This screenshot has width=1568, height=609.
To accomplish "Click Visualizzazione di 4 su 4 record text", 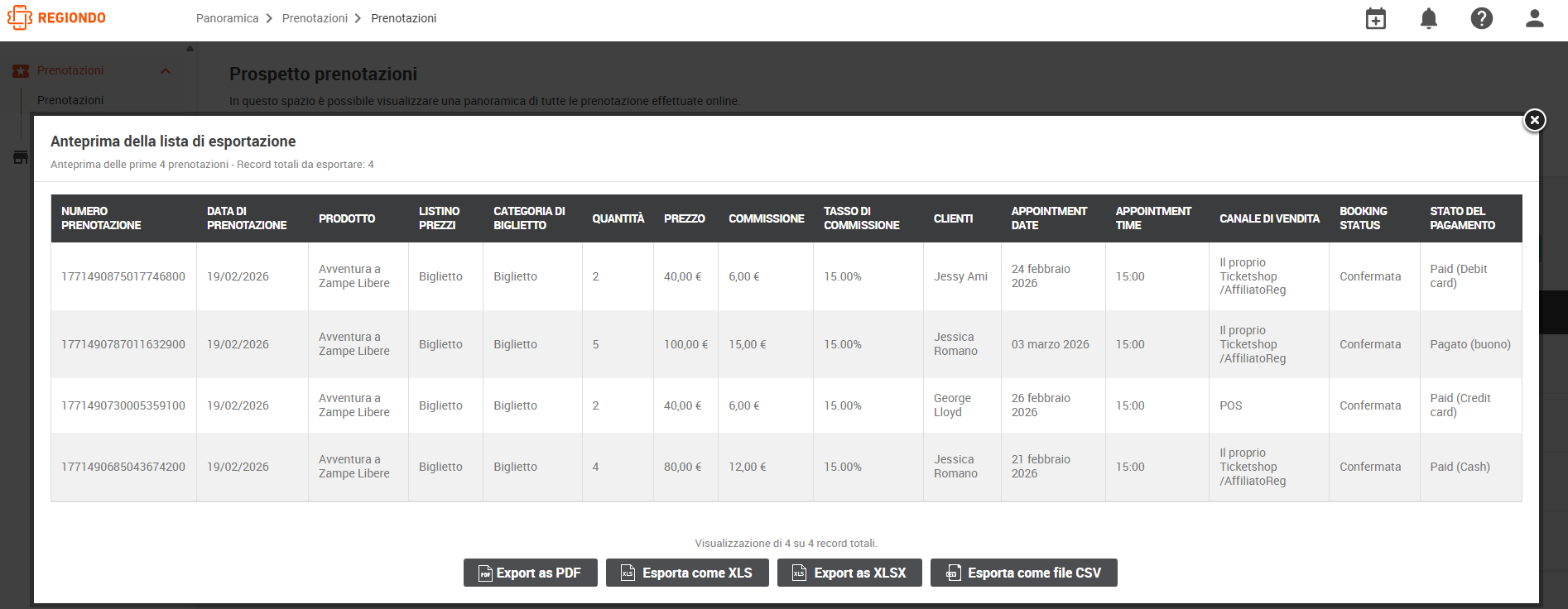I will pyautogui.click(x=786, y=544).
